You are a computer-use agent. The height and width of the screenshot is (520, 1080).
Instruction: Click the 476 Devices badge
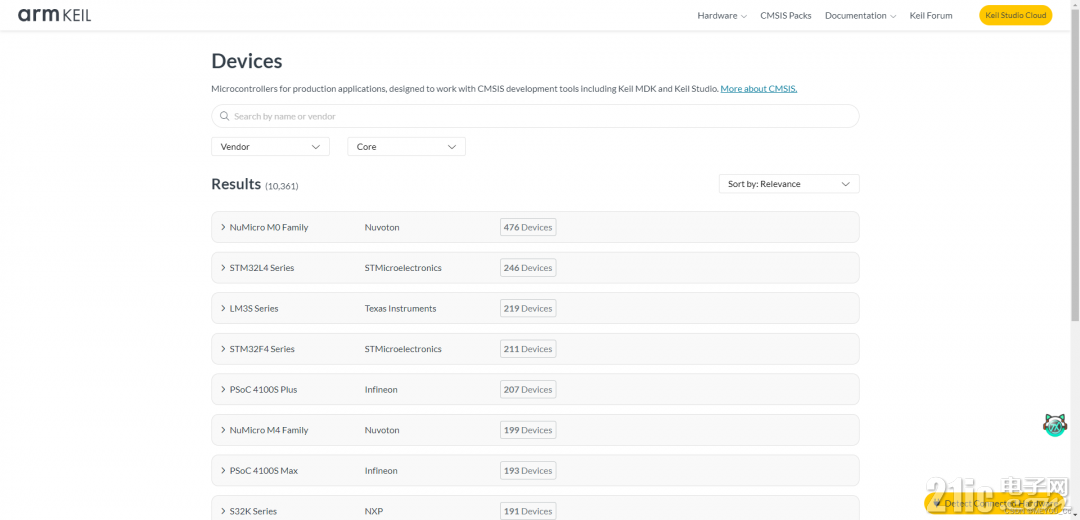coord(528,227)
